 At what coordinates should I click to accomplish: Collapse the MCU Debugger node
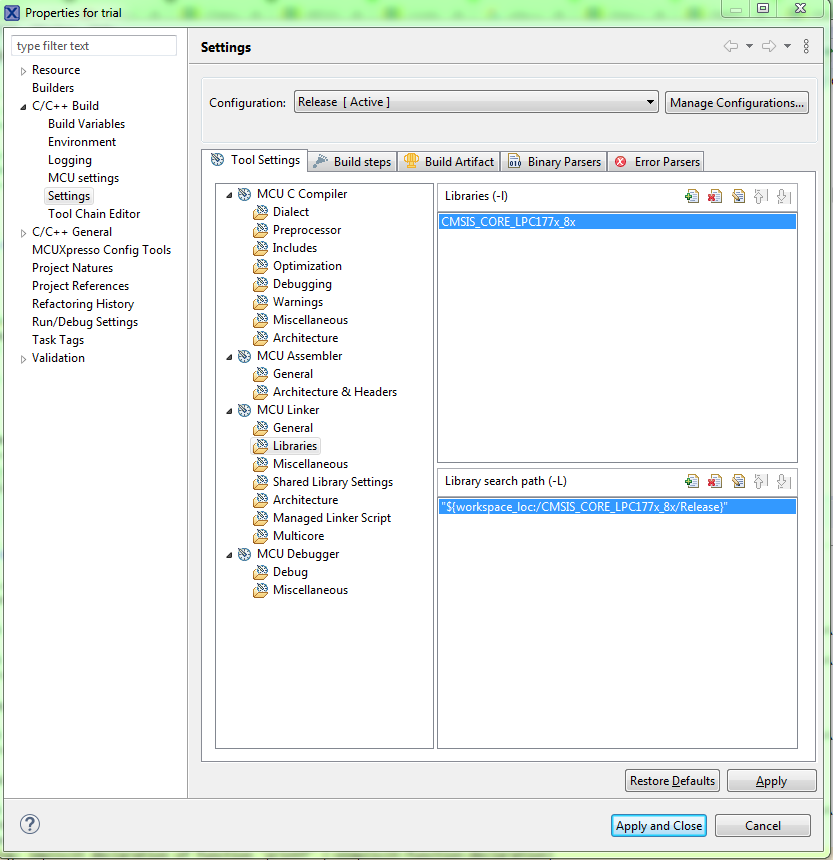pos(229,555)
